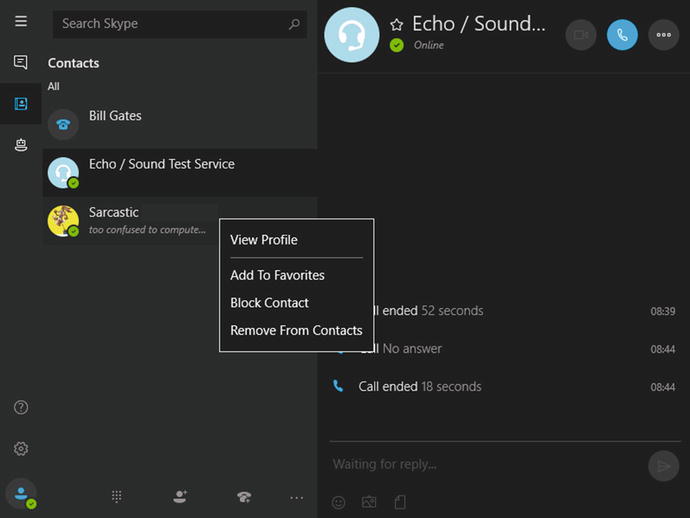Viewport: 690px width, 518px height.
Task: Open the hamburger menu
Action: click(x=21, y=21)
